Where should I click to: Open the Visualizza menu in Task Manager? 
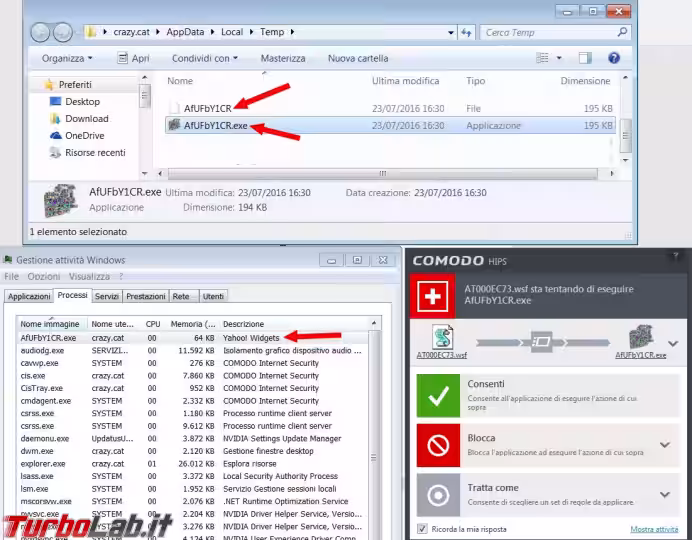(x=90, y=276)
